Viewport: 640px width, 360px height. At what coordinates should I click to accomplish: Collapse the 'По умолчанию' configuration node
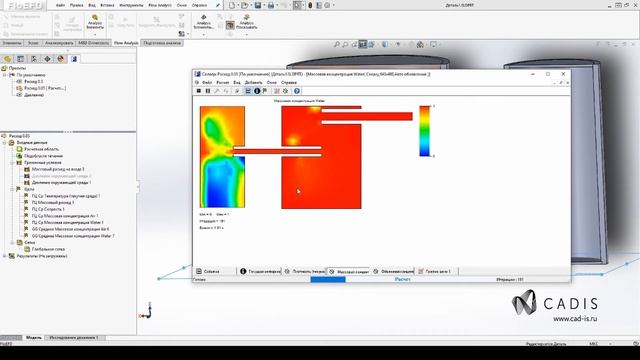(x=5, y=75)
